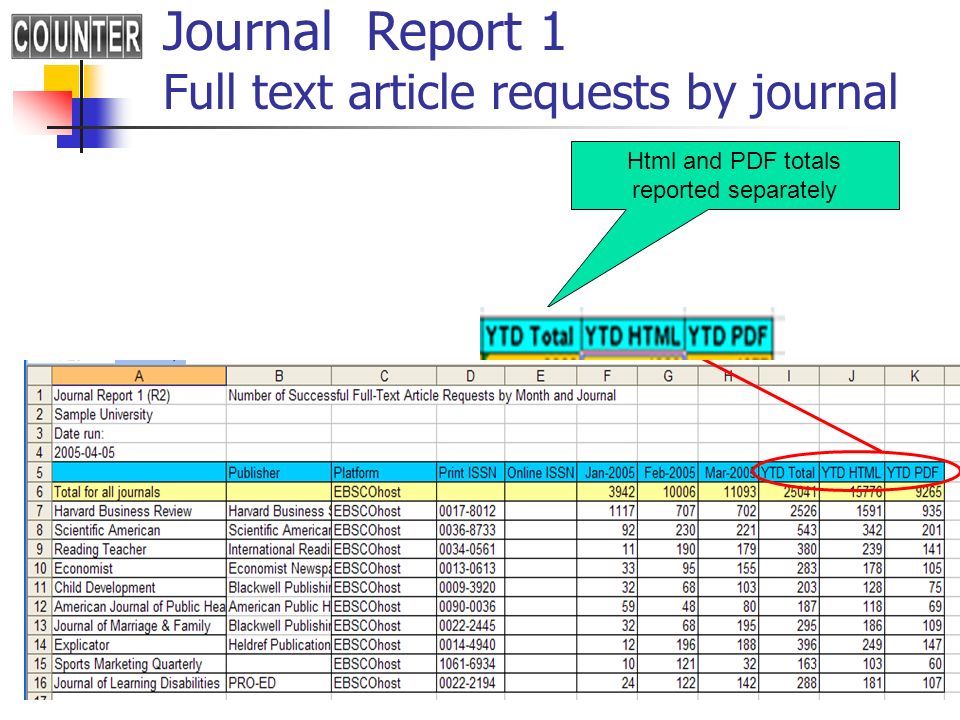Click the 'Jan-2005' header cell
This screenshot has width=960, height=720.
tap(607, 472)
